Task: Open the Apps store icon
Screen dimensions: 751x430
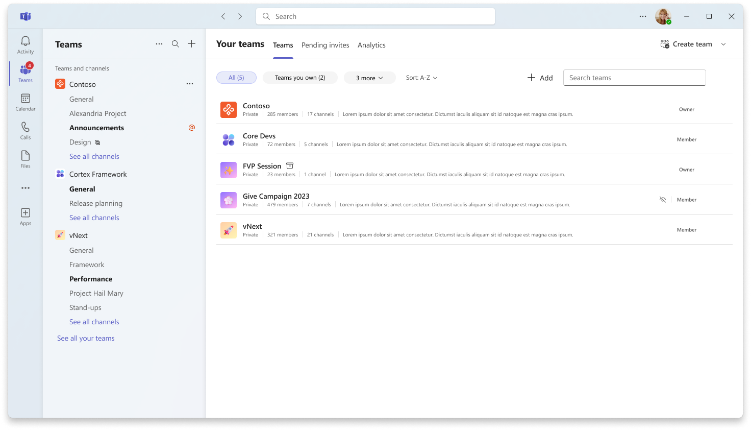Action: (25, 213)
